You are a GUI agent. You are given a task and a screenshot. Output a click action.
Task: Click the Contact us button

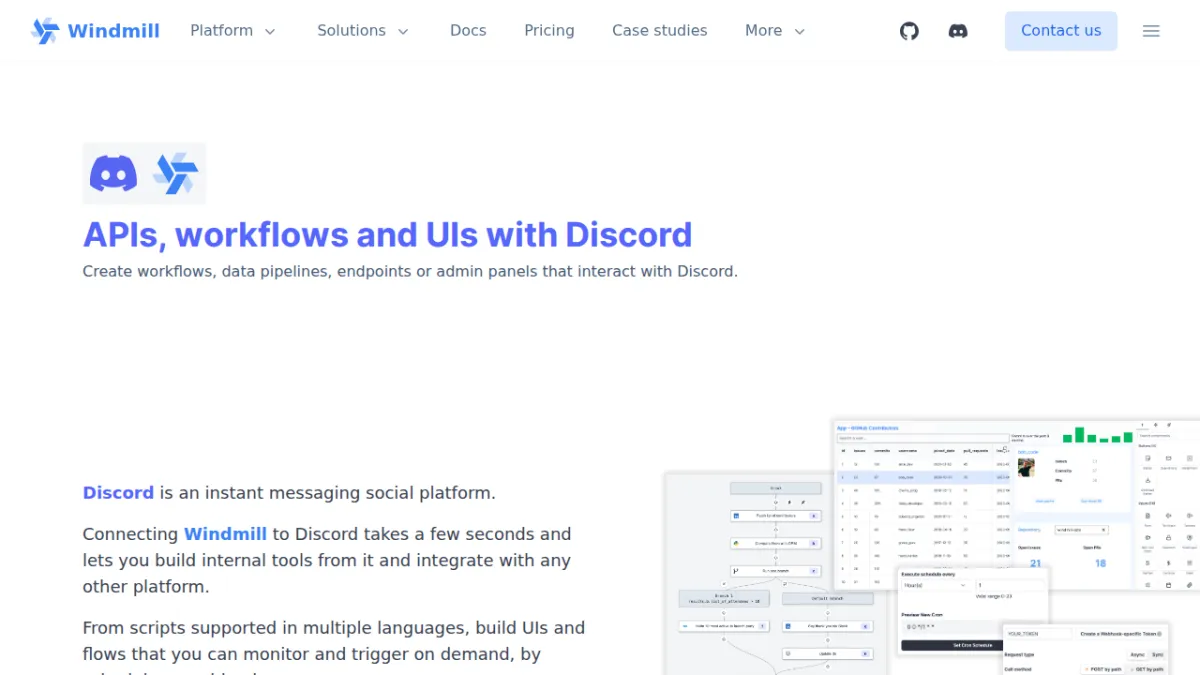[x=1061, y=31]
